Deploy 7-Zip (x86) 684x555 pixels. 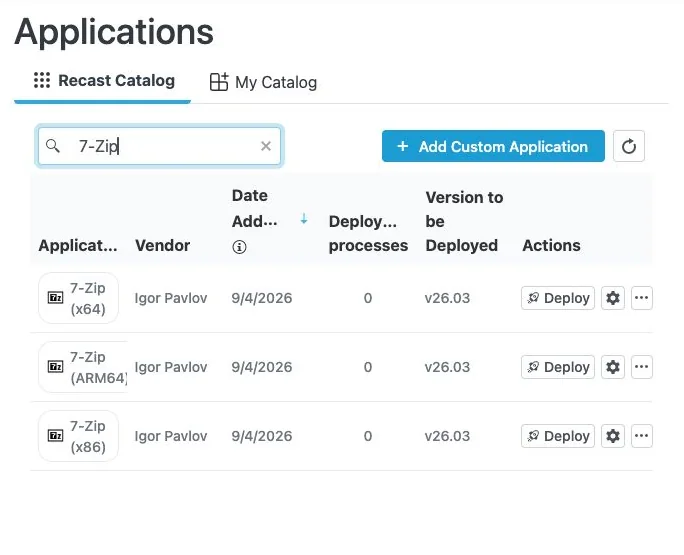click(557, 436)
